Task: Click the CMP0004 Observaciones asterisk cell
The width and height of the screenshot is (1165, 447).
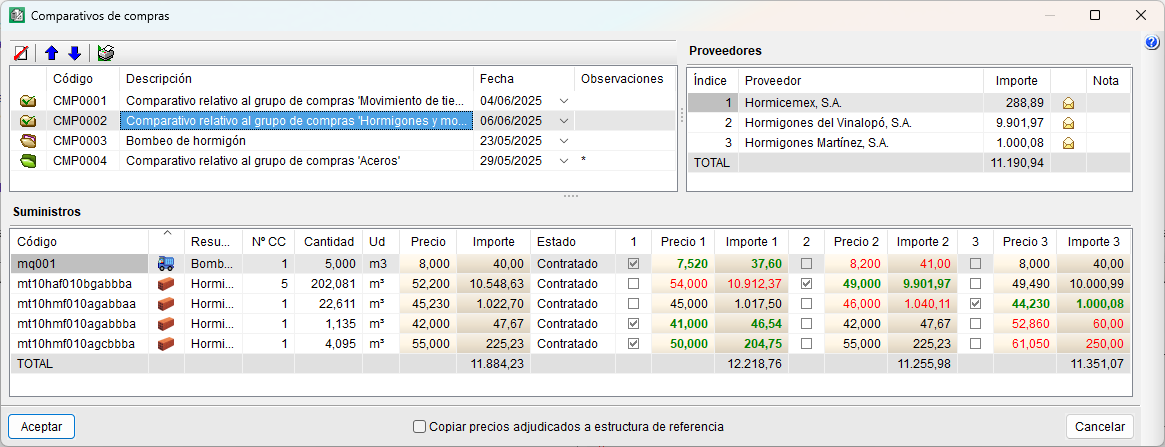Action: [x=625, y=160]
